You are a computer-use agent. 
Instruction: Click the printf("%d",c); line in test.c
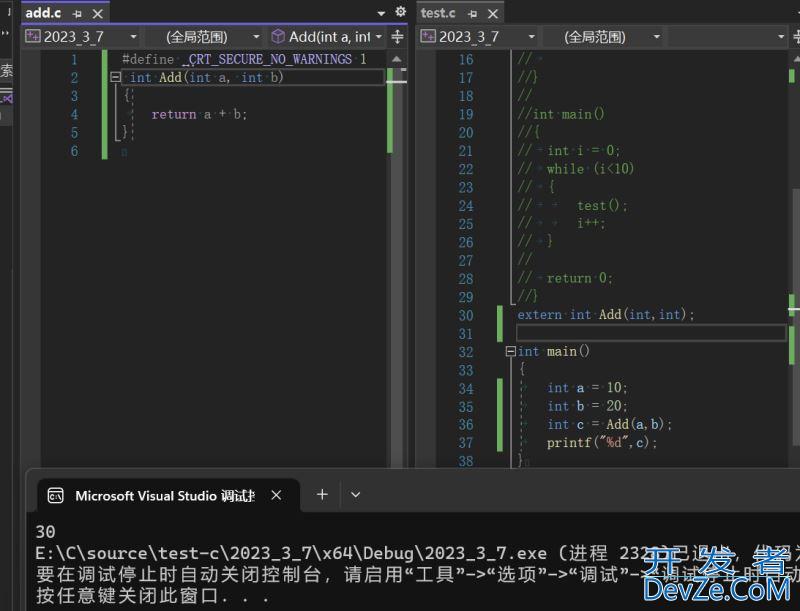click(602, 443)
